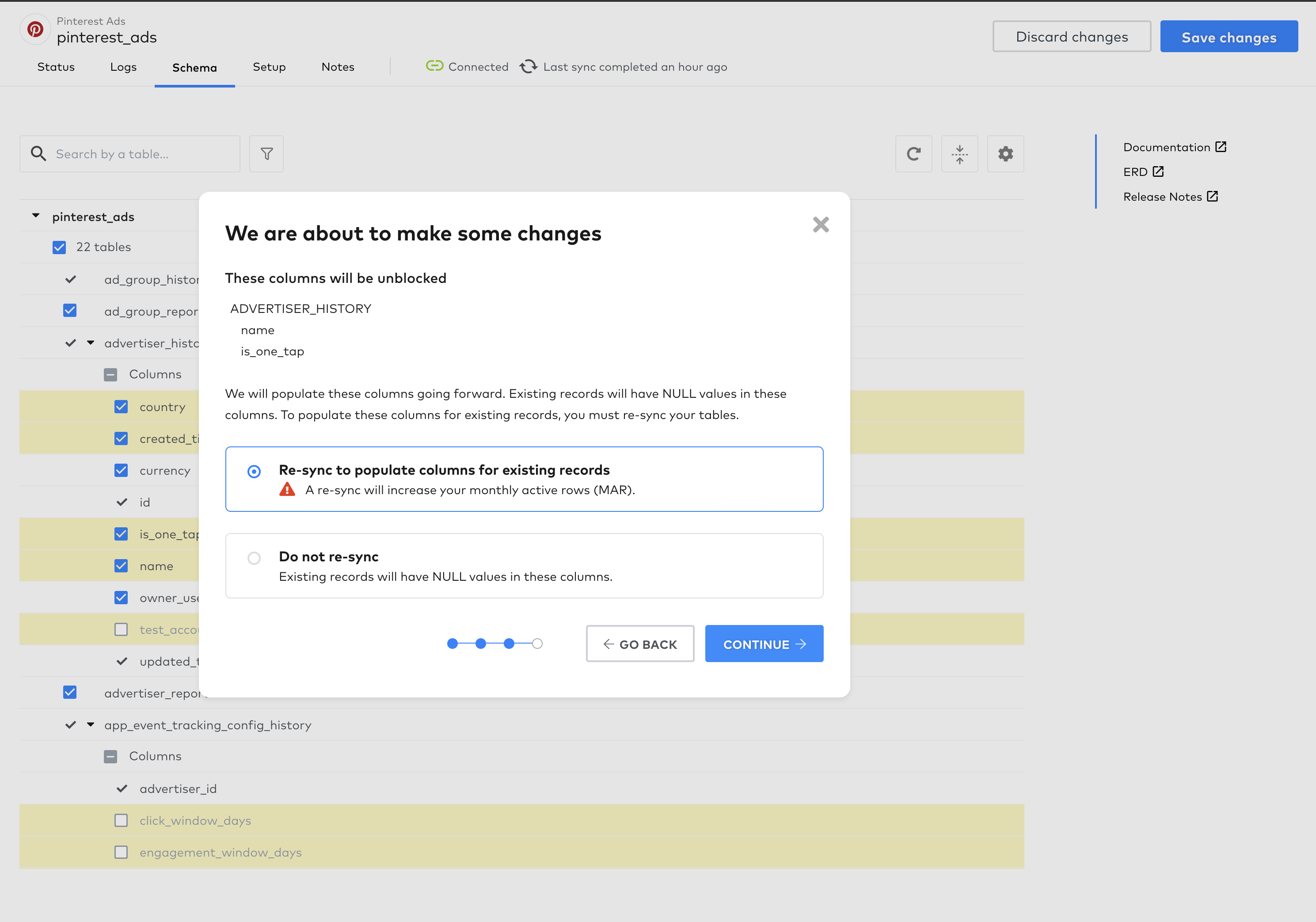Open the Logs tab

click(x=123, y=66)
